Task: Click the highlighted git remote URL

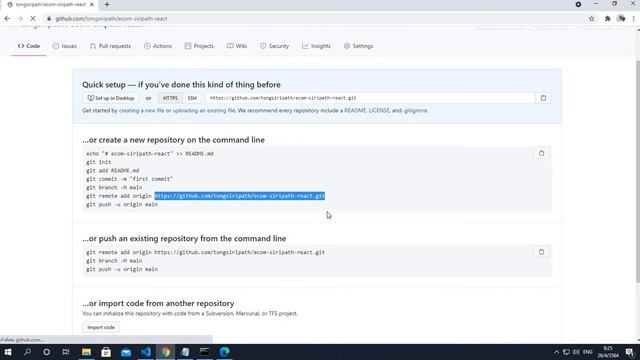Action: pyautogui.click(x=240, y=196)
